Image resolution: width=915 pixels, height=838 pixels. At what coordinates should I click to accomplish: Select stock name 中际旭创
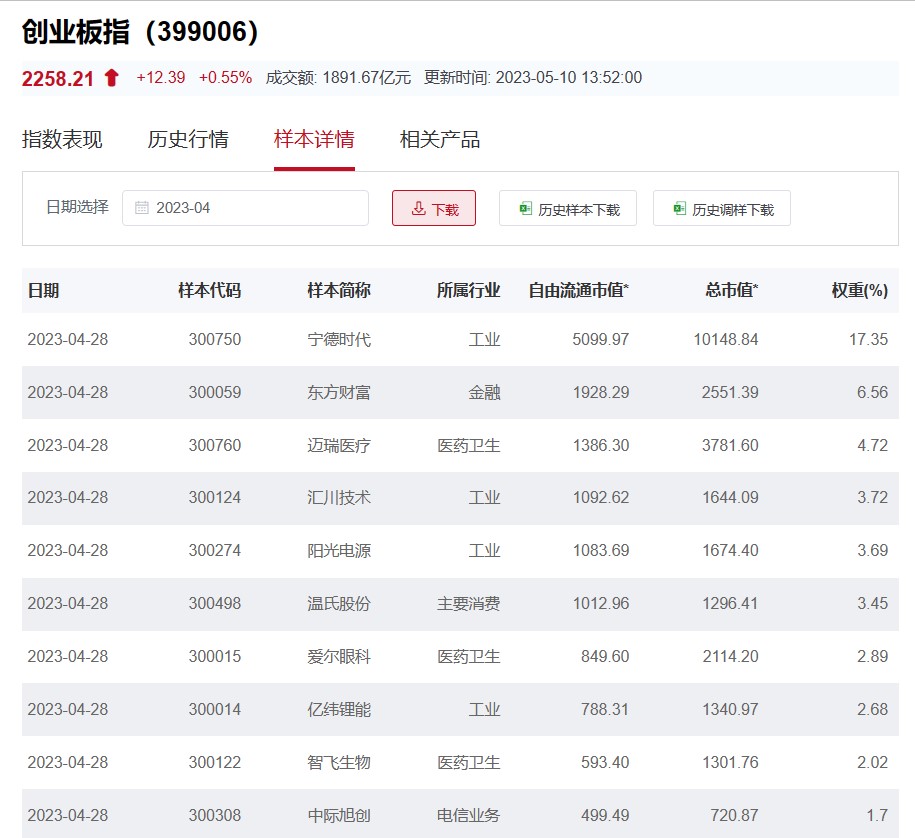pos(339,816)
